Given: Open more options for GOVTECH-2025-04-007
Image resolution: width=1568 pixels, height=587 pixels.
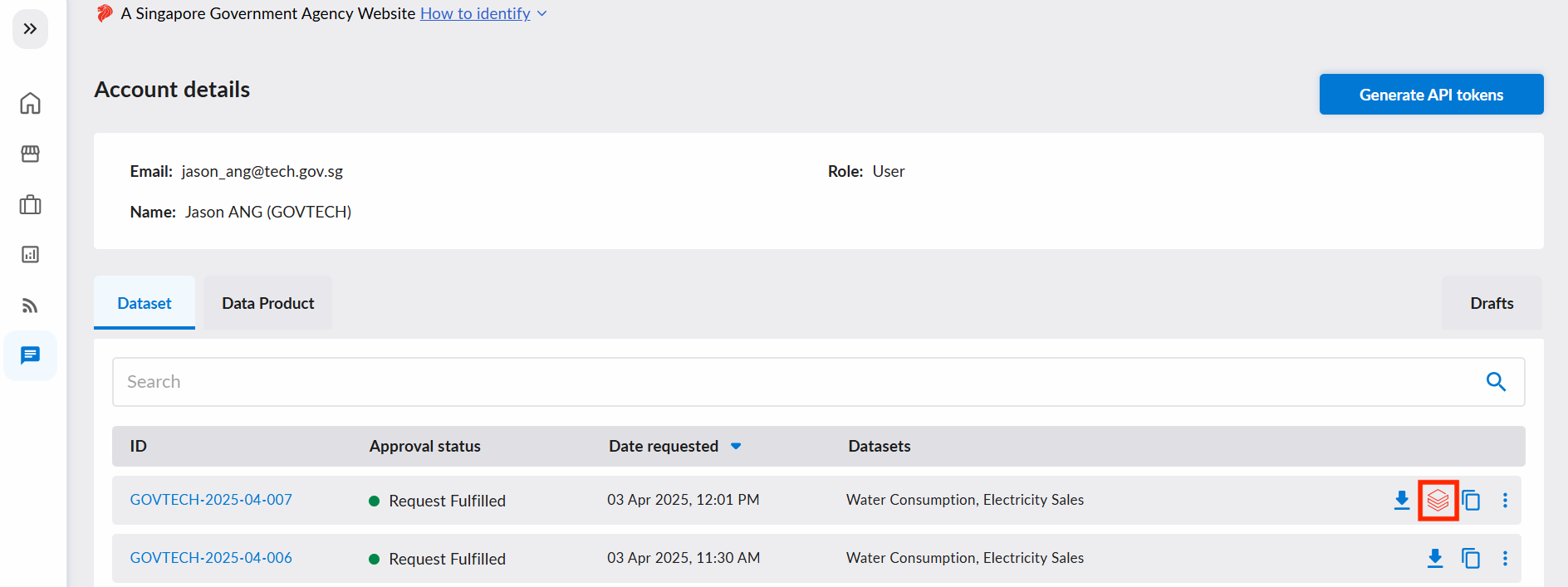Looking at the screenshot, I should [x=1505, y=500].
